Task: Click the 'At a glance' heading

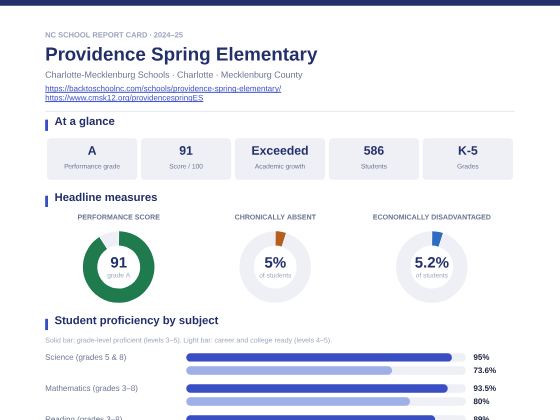Action: coord(85,121)
